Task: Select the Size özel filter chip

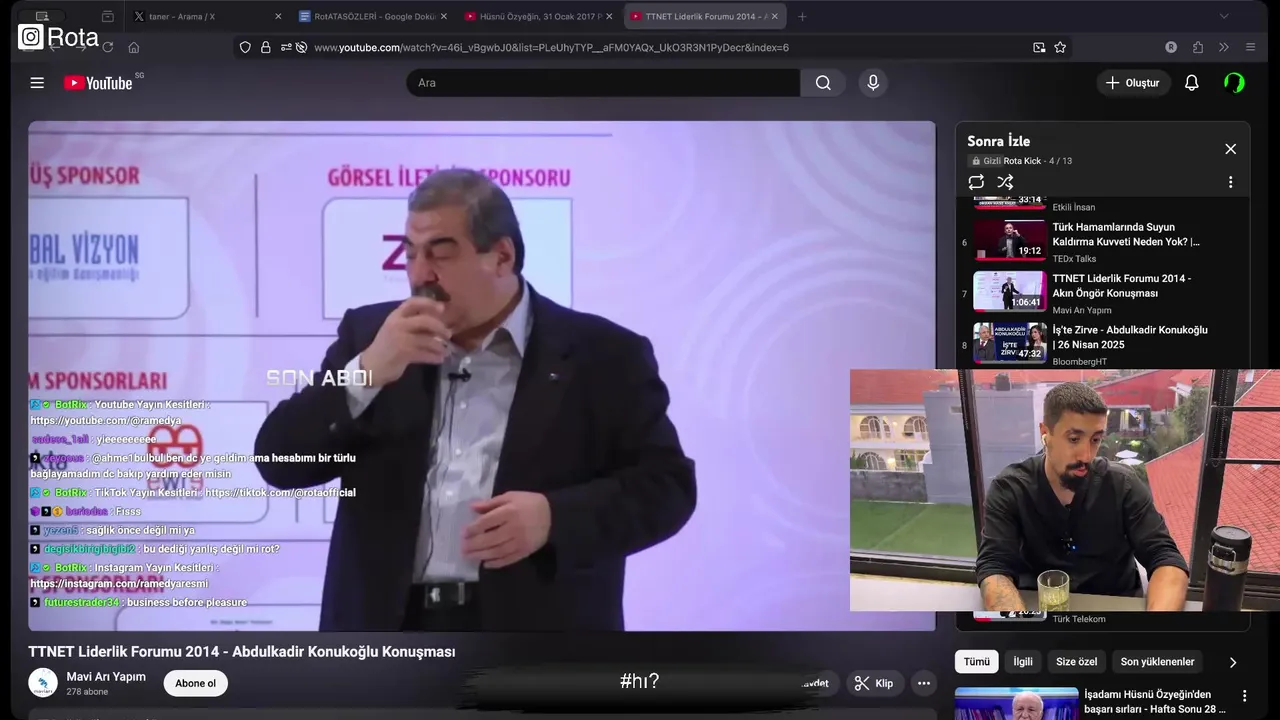Action: [1076, 662]
